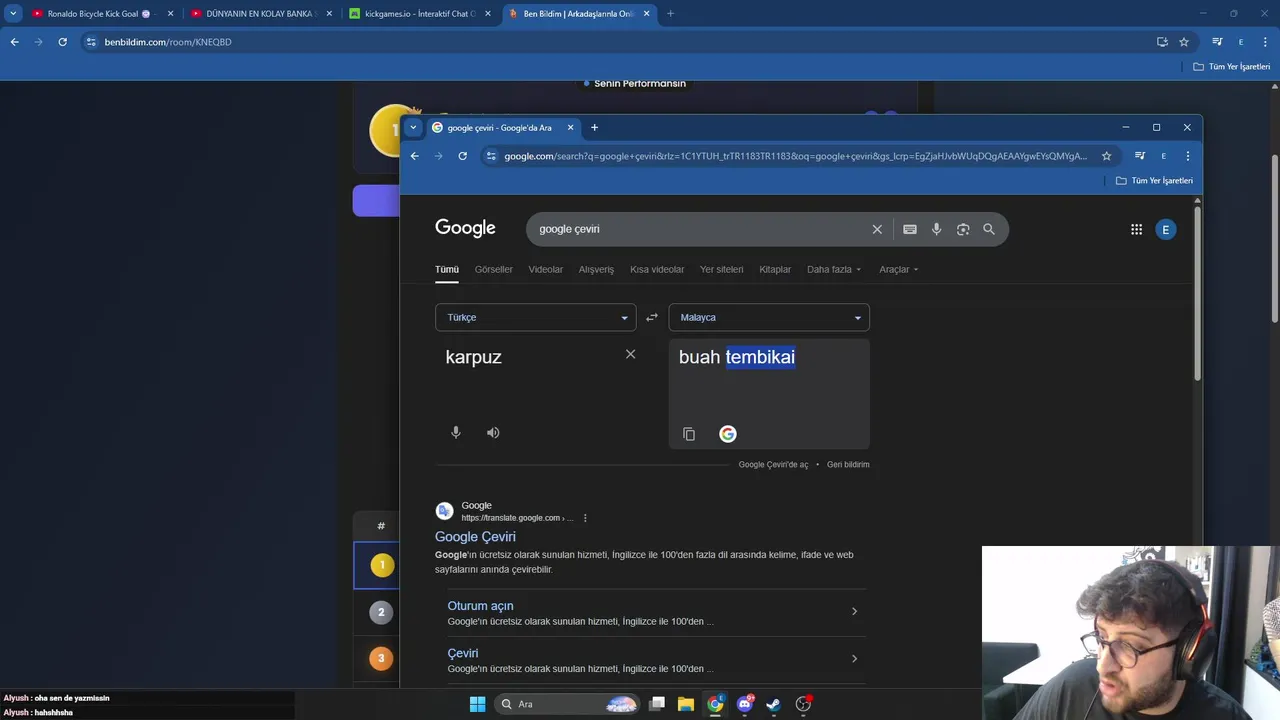Expand the Araçlar tools menu
The height and width of the screenshot is (720, 1280).
(899, 269)
